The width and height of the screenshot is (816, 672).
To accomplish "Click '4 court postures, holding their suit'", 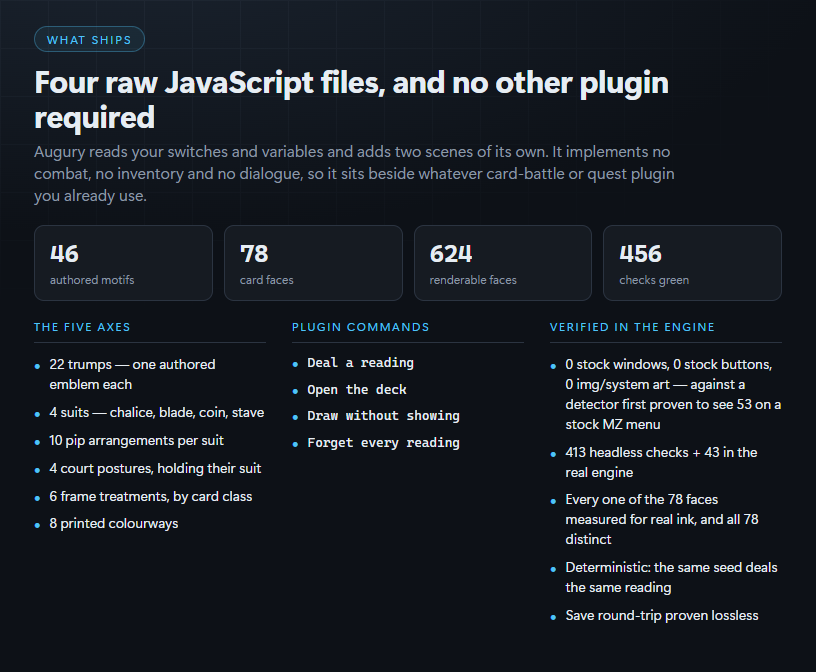I will (x=155, y=468).
